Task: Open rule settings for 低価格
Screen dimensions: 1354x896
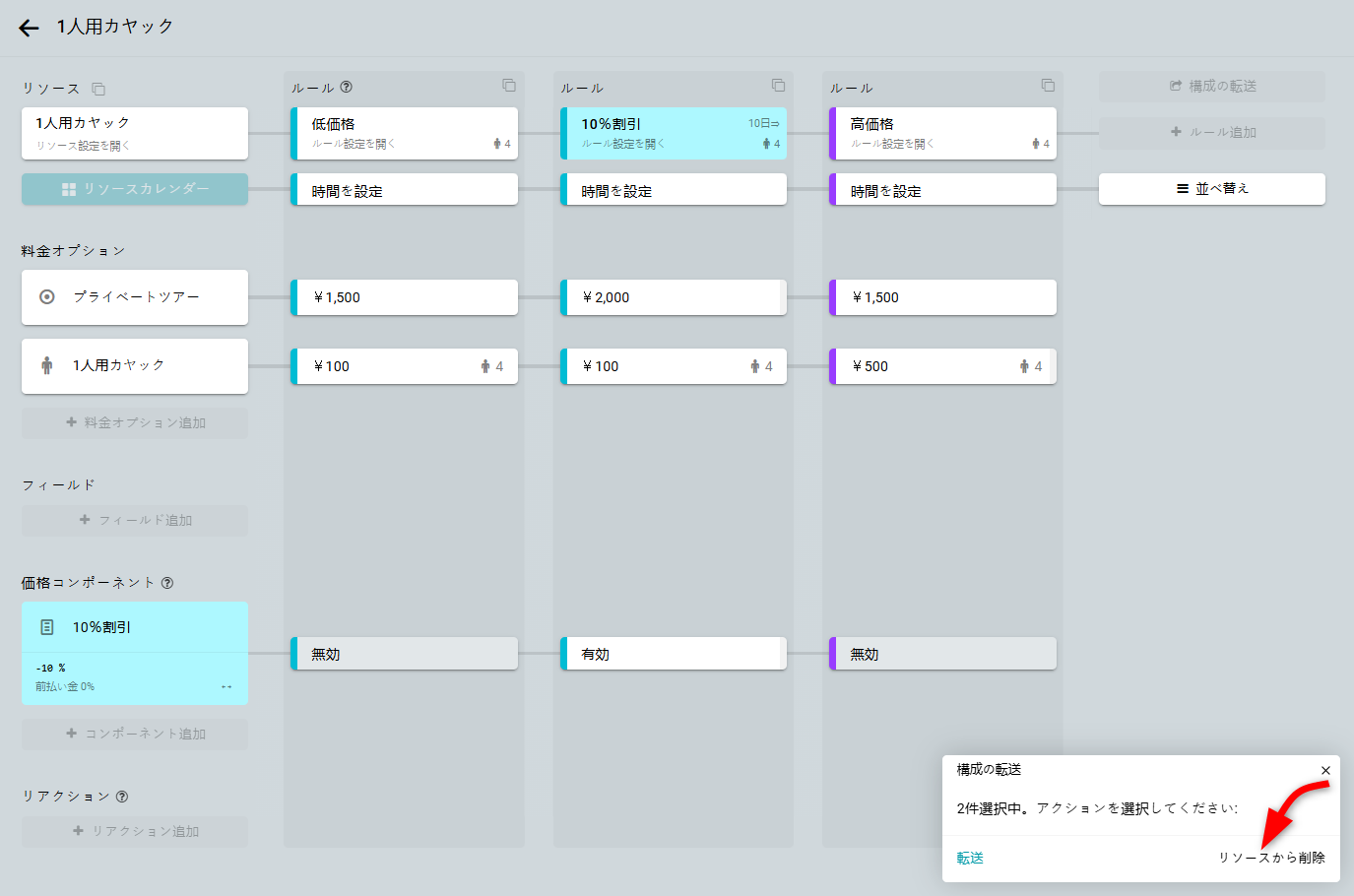Action: (x=354, y=144)
